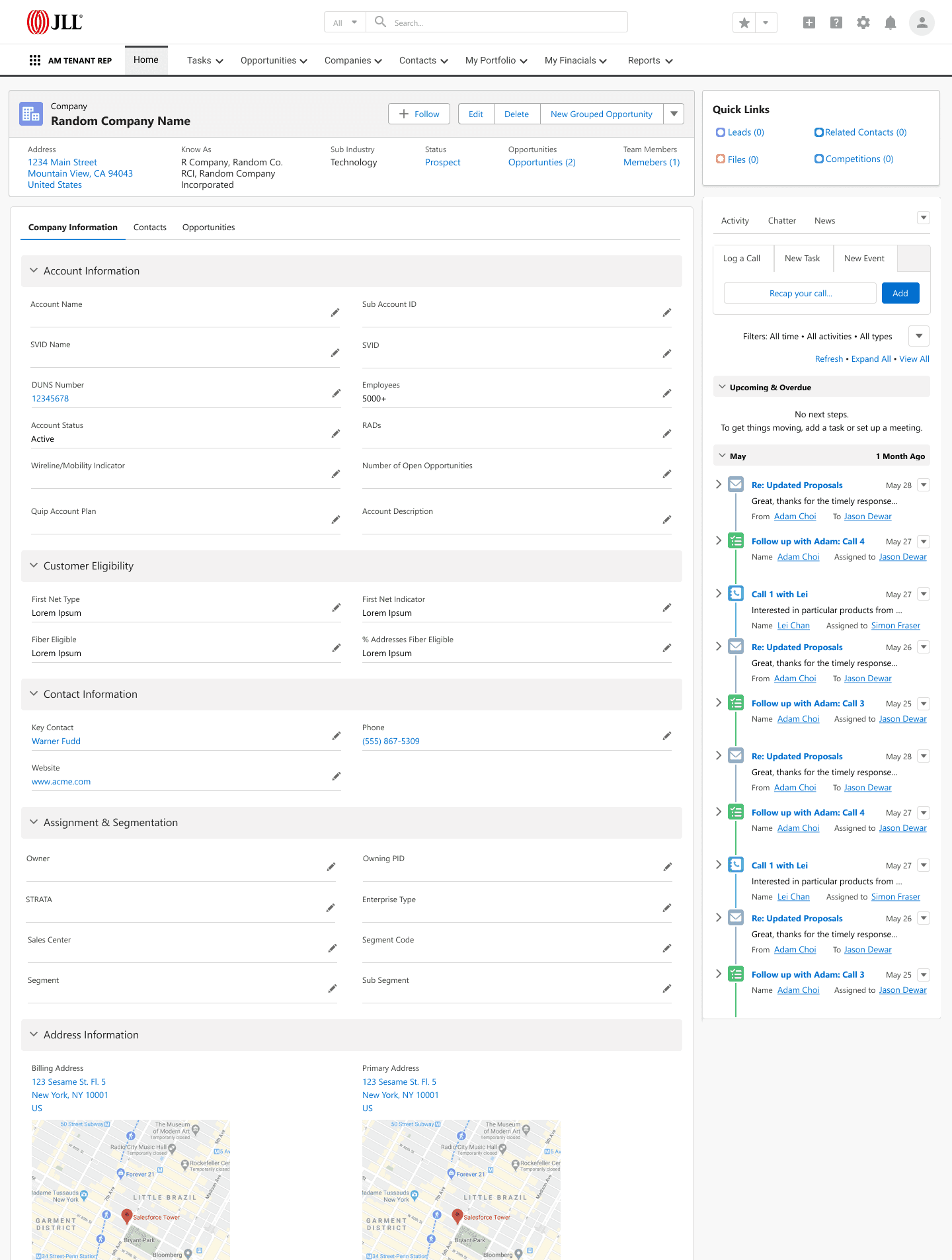Open the user profile avatar
The image size is (952, 1260).
[x=922, y=23]
